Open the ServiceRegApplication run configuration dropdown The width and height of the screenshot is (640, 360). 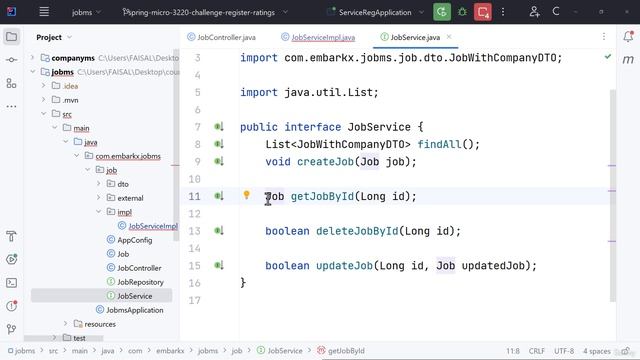coord(376,12)
